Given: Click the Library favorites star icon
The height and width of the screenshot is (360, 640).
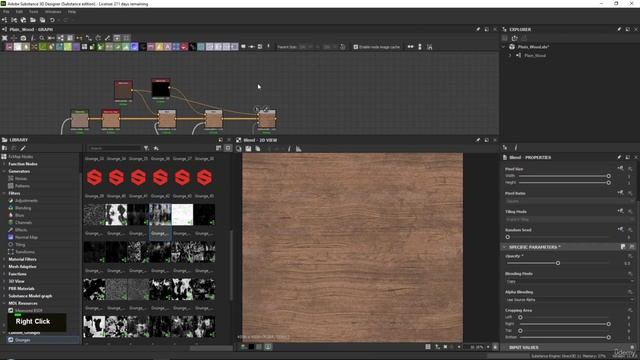Looking at the screenshot, I should pyautogui.click(x=156, y=148).
